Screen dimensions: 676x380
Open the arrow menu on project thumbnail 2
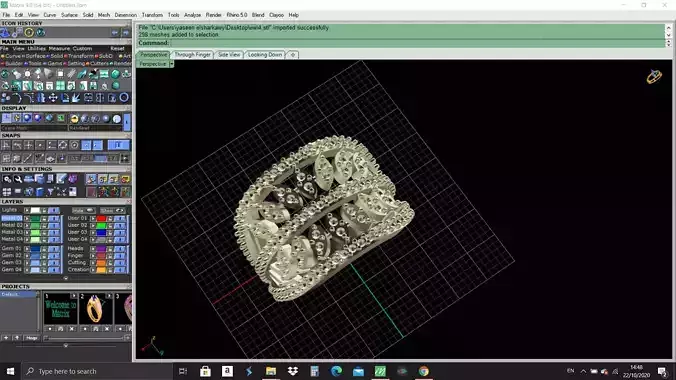click(x=109, y=296)
